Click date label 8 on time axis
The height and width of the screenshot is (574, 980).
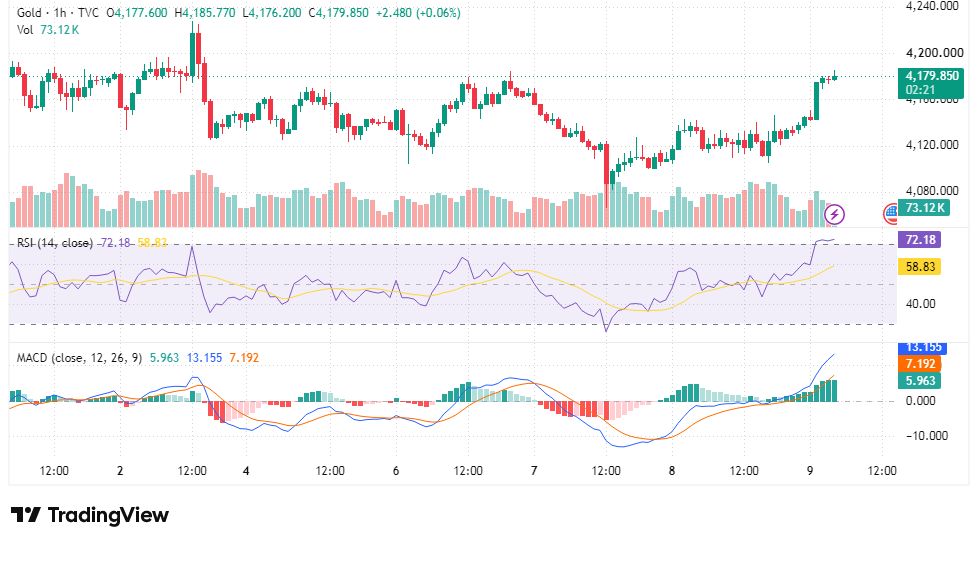[x=672, y=471]
